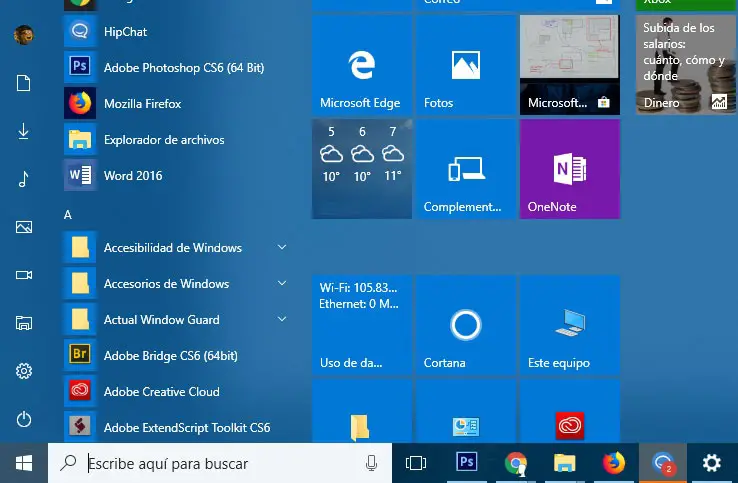Expand the Actual Window Guard folder chevron

tap(282, 319)
